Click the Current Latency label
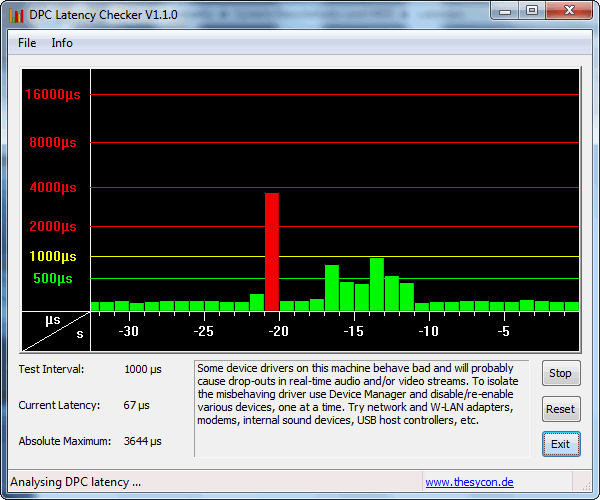The image size is (600, 500). click(x=59, y=406)
